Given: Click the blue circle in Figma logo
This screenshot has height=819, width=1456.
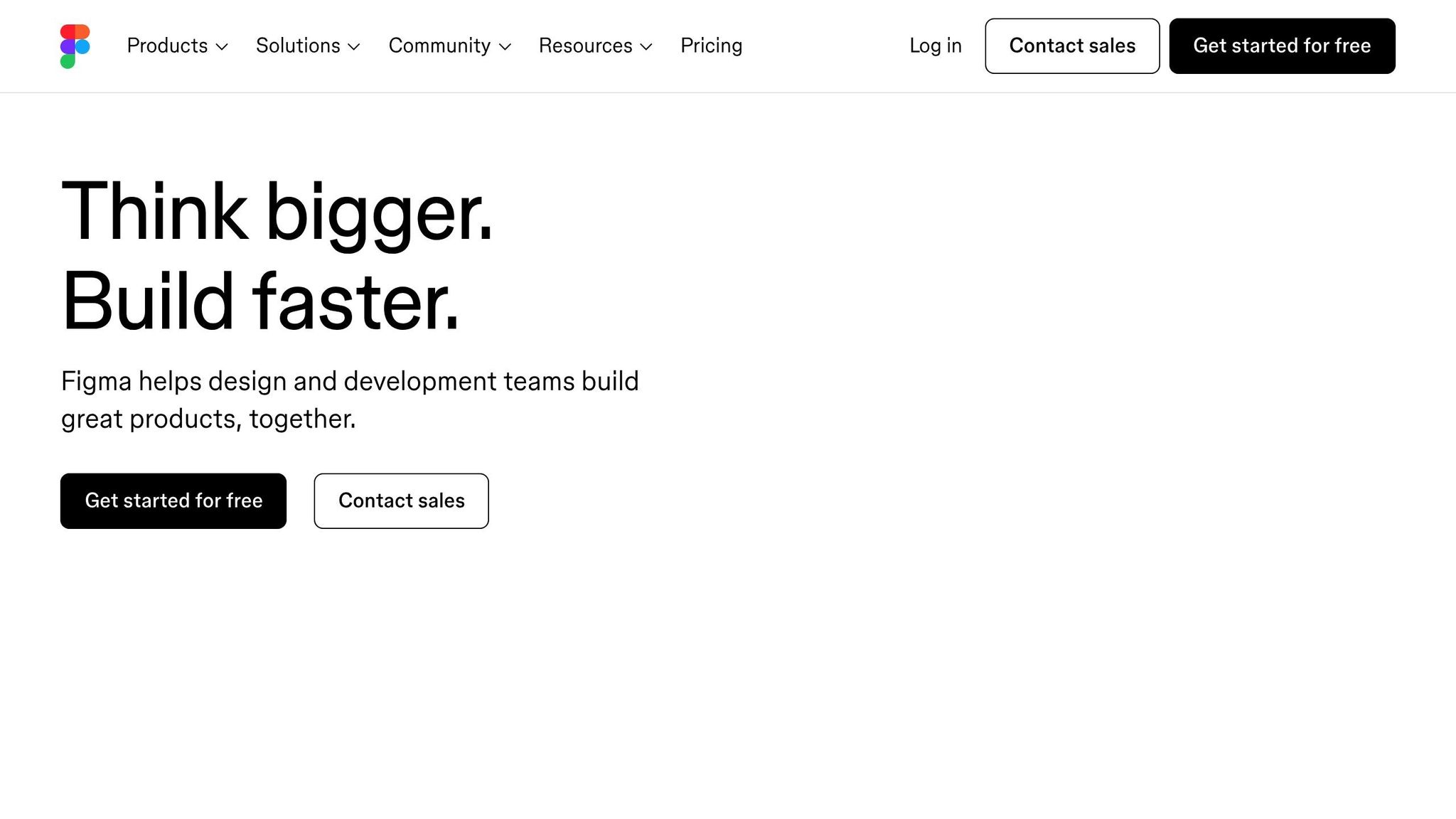Looking at the screenshot, I should pos(83,47).
